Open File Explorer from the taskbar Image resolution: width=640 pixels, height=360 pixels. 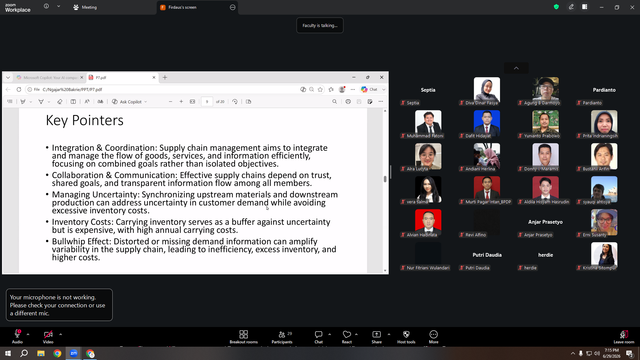[x=41, y=353]
